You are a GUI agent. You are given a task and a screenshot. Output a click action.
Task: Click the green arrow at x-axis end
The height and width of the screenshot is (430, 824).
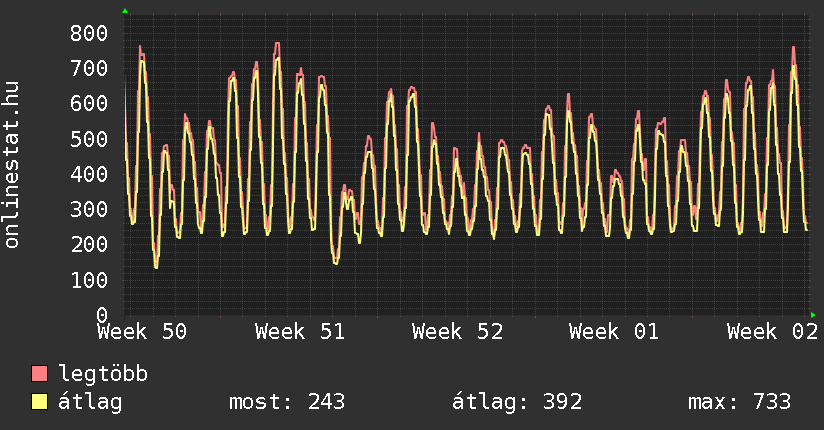coord(814,314)
